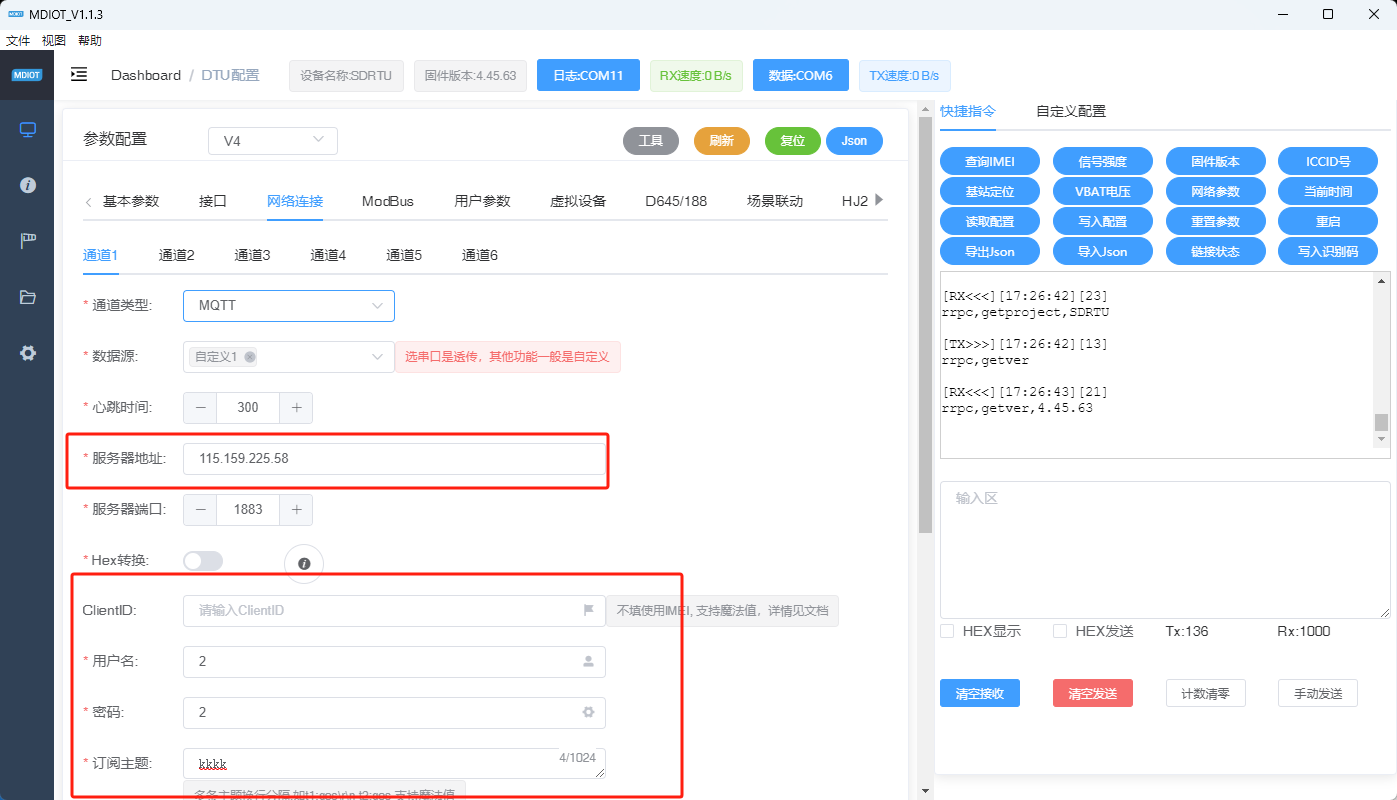This screenshot has height=800, width=1397.
Task: Expand the 通道类型 MQTT dropdown
Action: pos(288,306)
